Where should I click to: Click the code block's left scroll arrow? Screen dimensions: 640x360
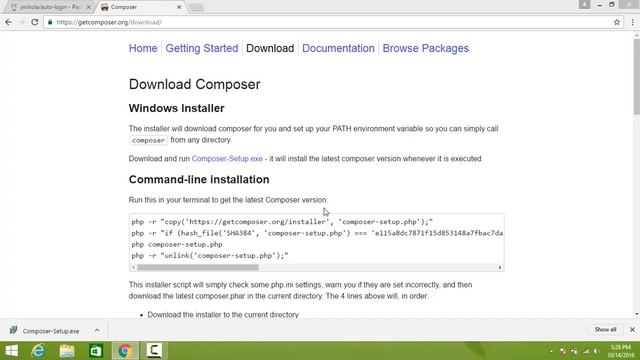click(133, 267)
